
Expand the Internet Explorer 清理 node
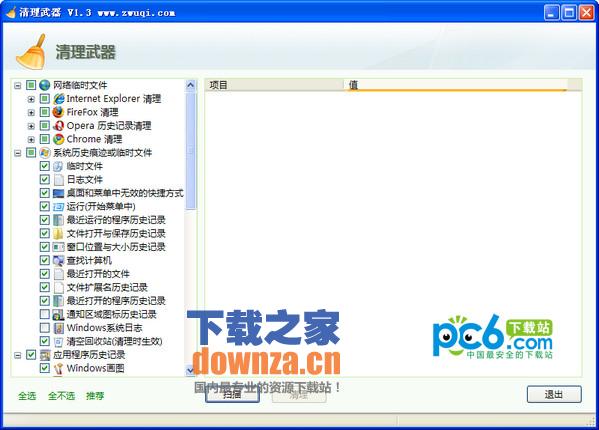tap(31, 99)
